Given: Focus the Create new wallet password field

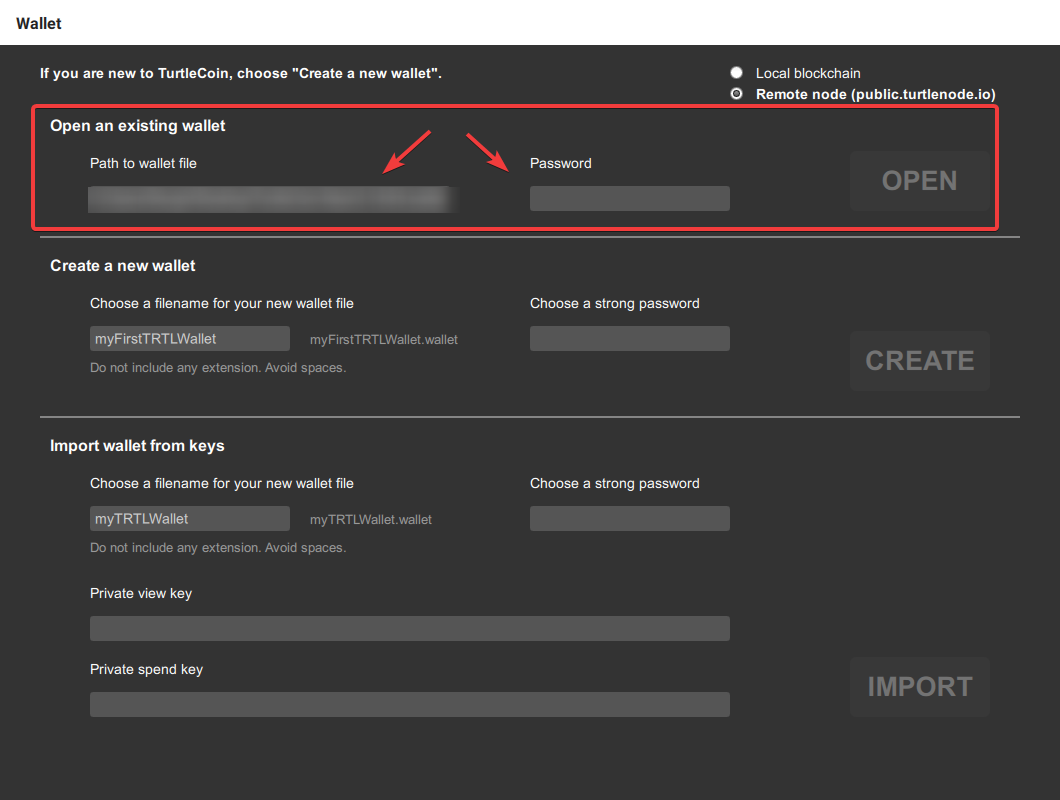Looking at the screenshot, I should coord(629,339).
